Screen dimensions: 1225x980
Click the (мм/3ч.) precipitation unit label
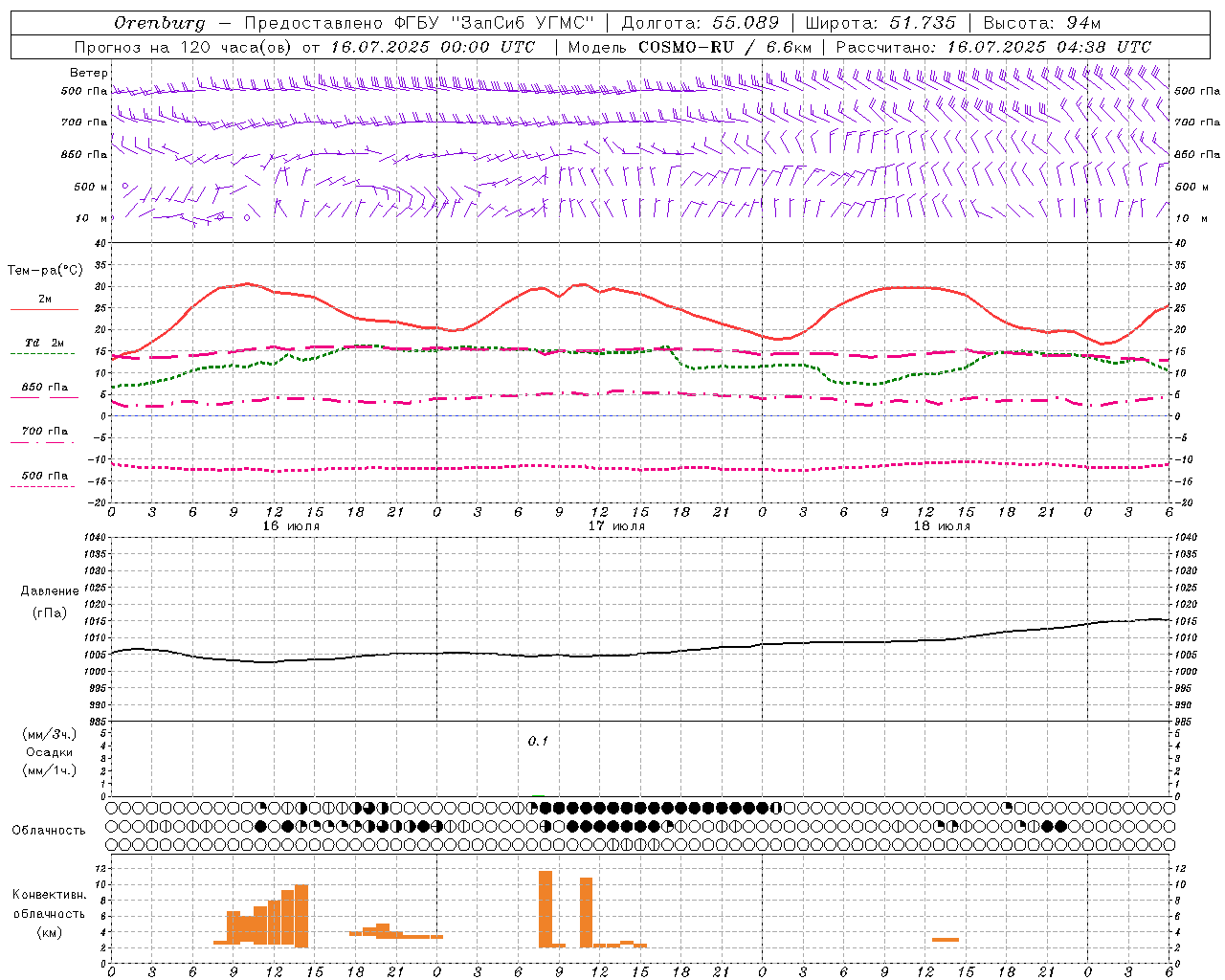click(50, 734)
